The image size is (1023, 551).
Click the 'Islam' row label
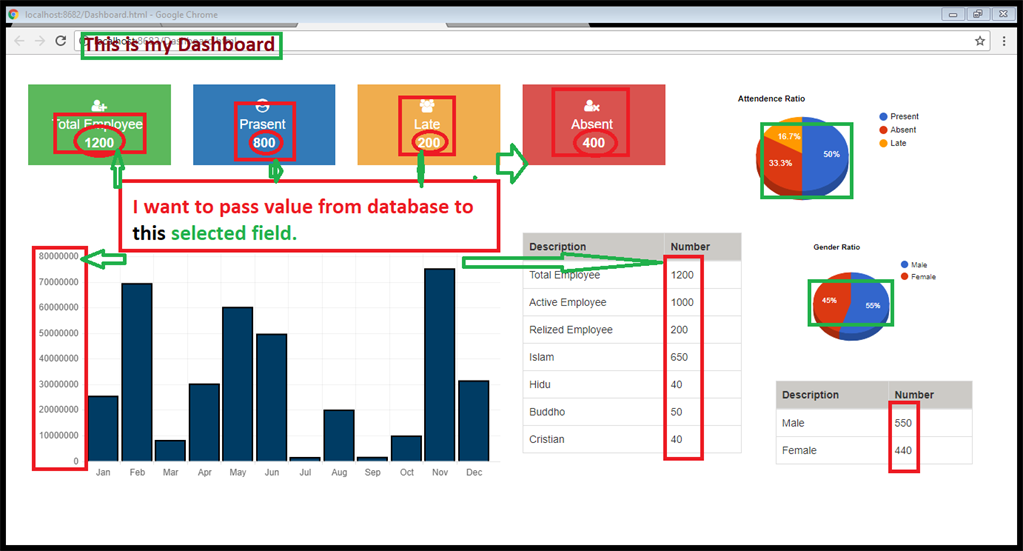(542, 357)
